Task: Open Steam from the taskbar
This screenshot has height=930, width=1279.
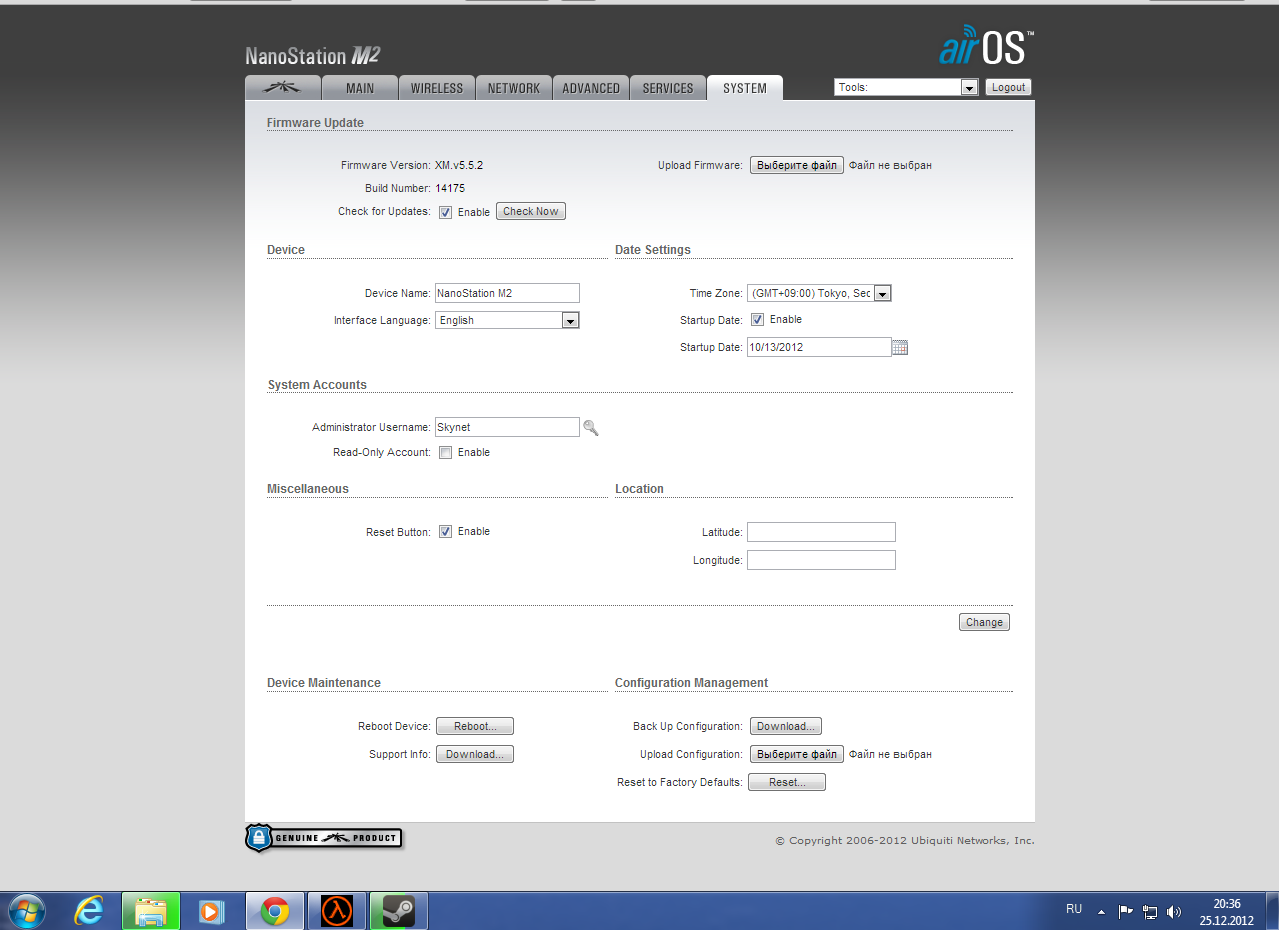Action: (x=399, y=911)
